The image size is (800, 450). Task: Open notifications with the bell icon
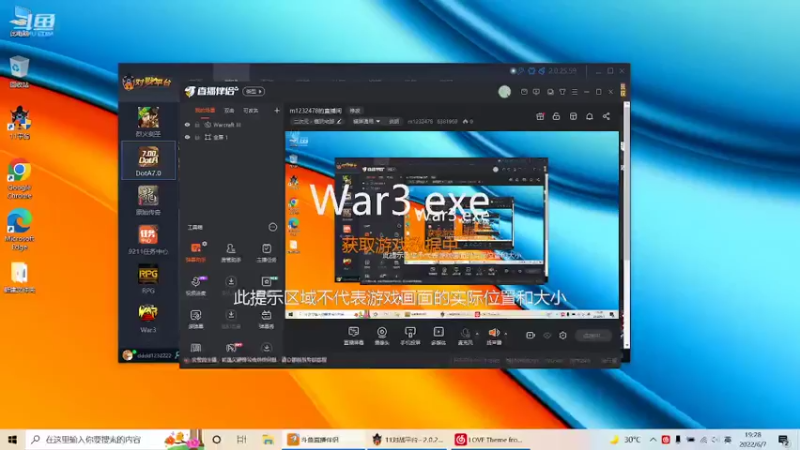point(589,116)
